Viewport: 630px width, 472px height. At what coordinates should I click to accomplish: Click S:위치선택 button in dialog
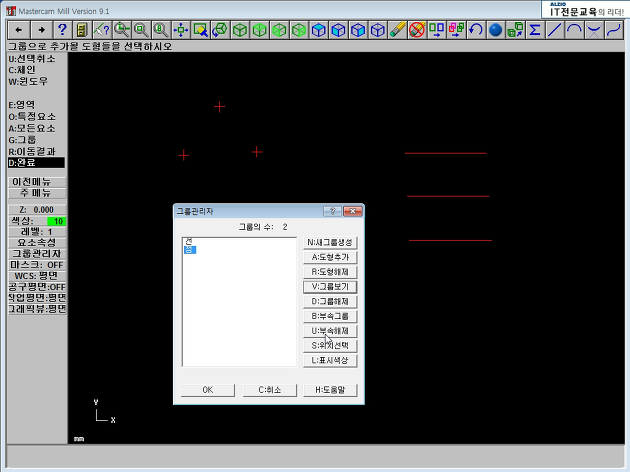tap(330, 345)
